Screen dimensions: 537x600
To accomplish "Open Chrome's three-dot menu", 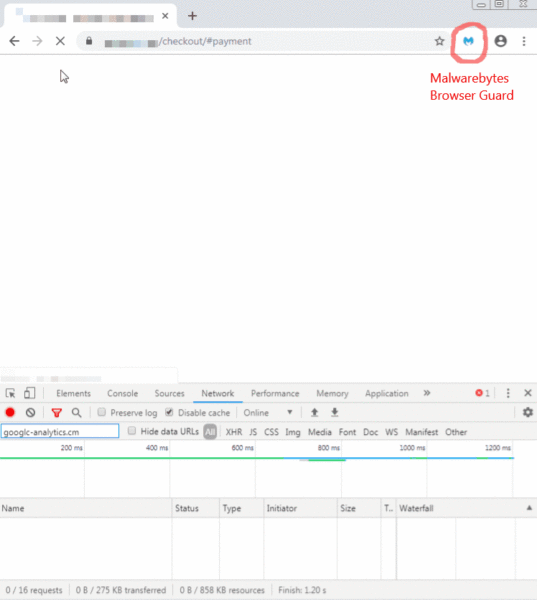I will coord(524,41).
